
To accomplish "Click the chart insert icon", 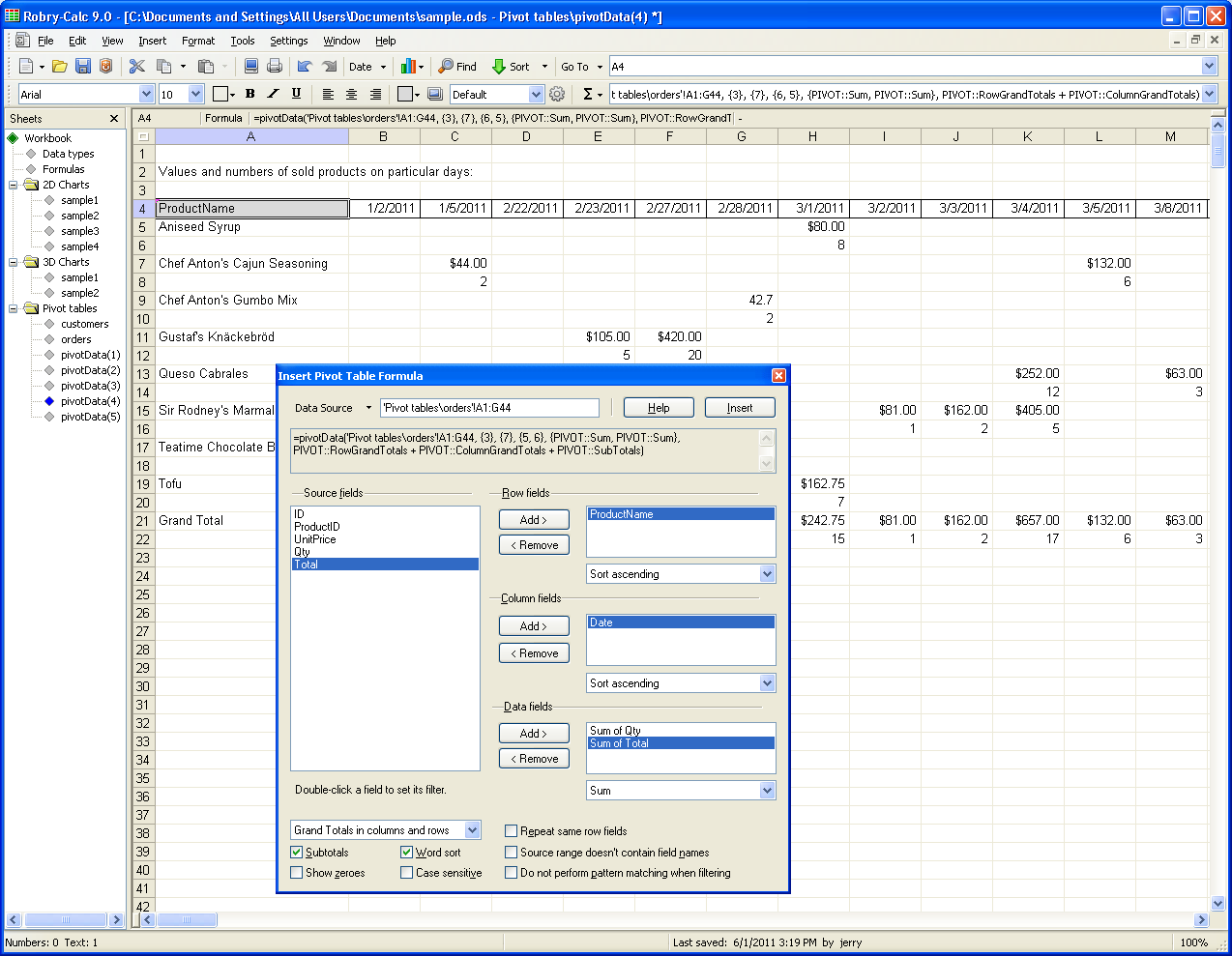I will pyautogui.click(x=408, y=67).
